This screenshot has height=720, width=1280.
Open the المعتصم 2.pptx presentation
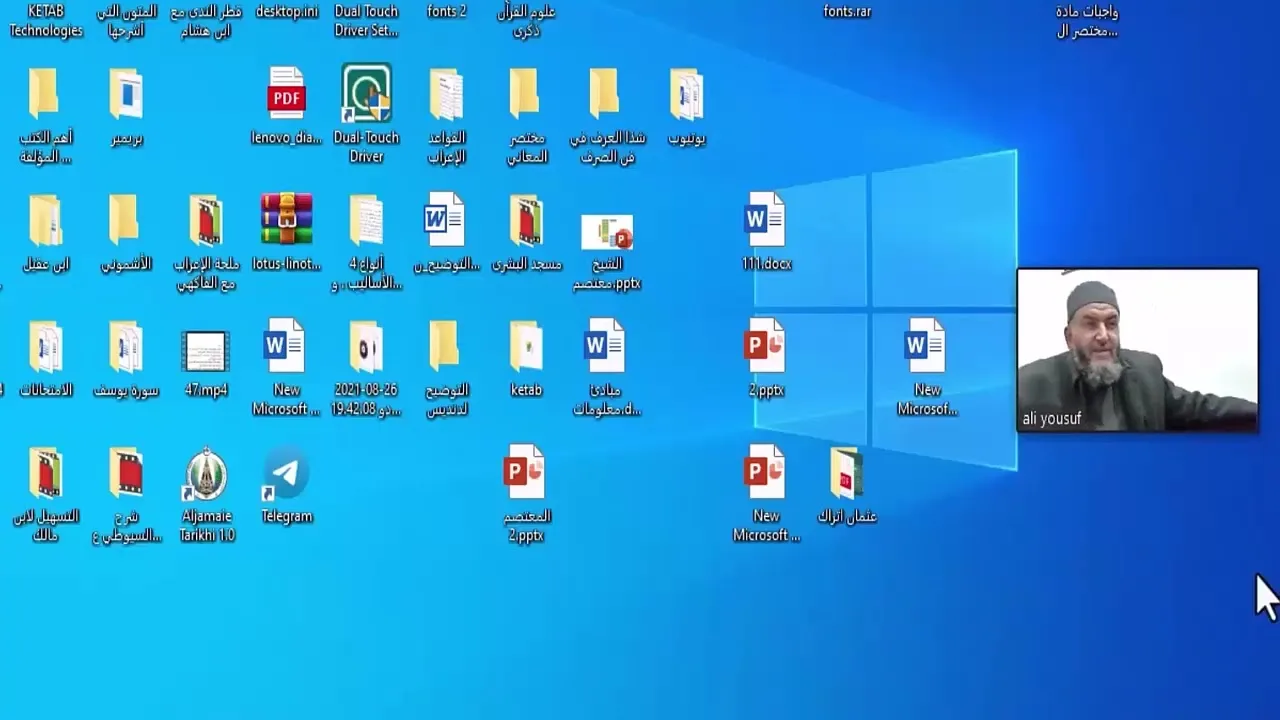pyautogui.click(x=526, y=472)
